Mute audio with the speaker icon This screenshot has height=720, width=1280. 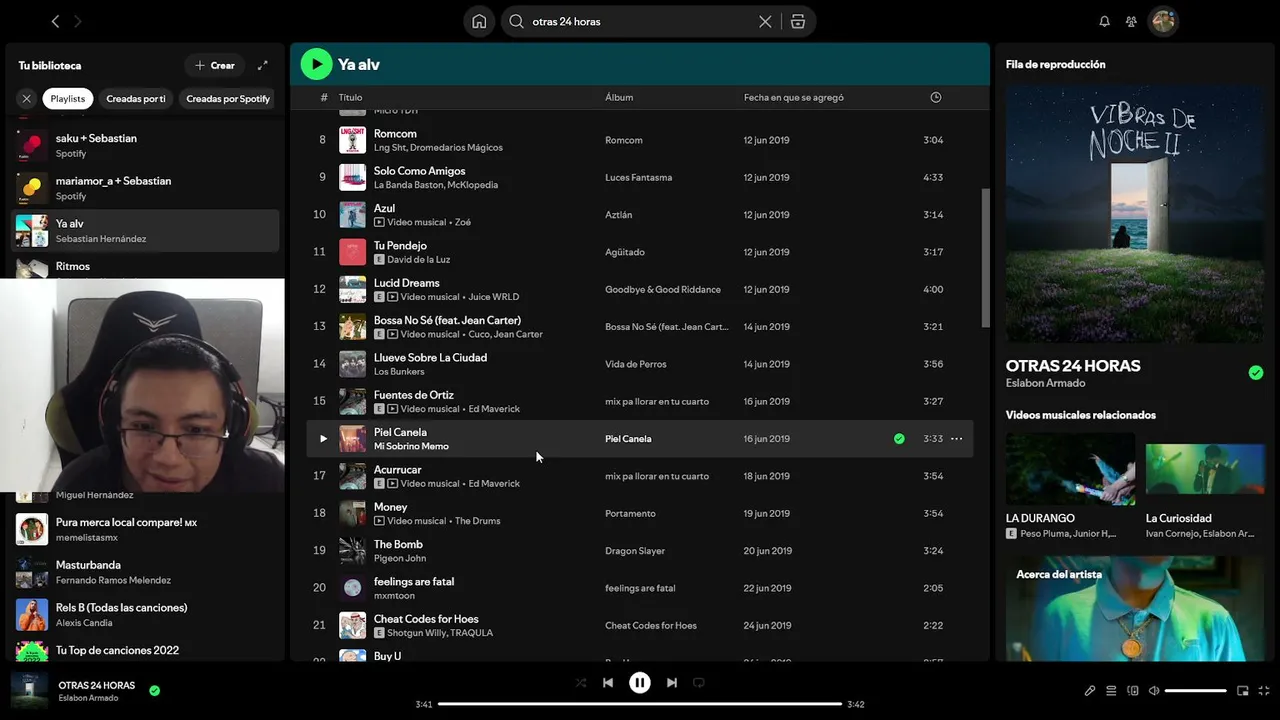(1154, 691)
